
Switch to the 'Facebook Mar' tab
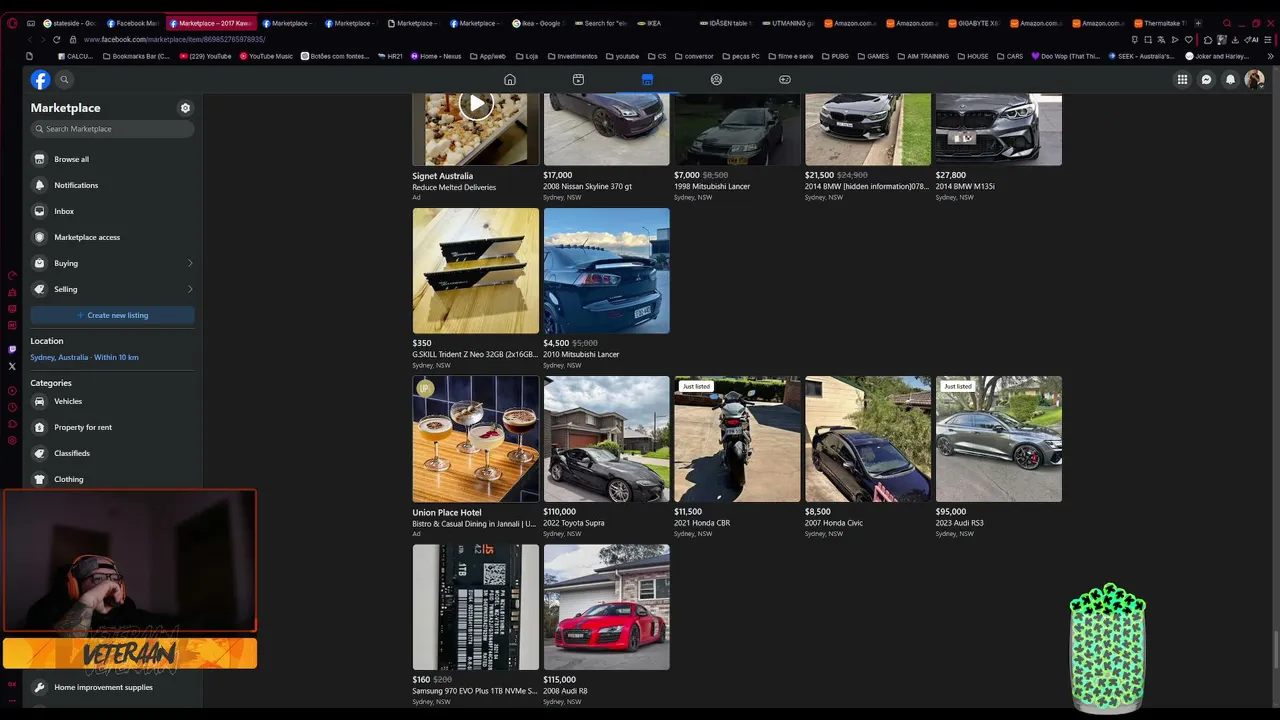pyautogui.click(x=132, y=23)
